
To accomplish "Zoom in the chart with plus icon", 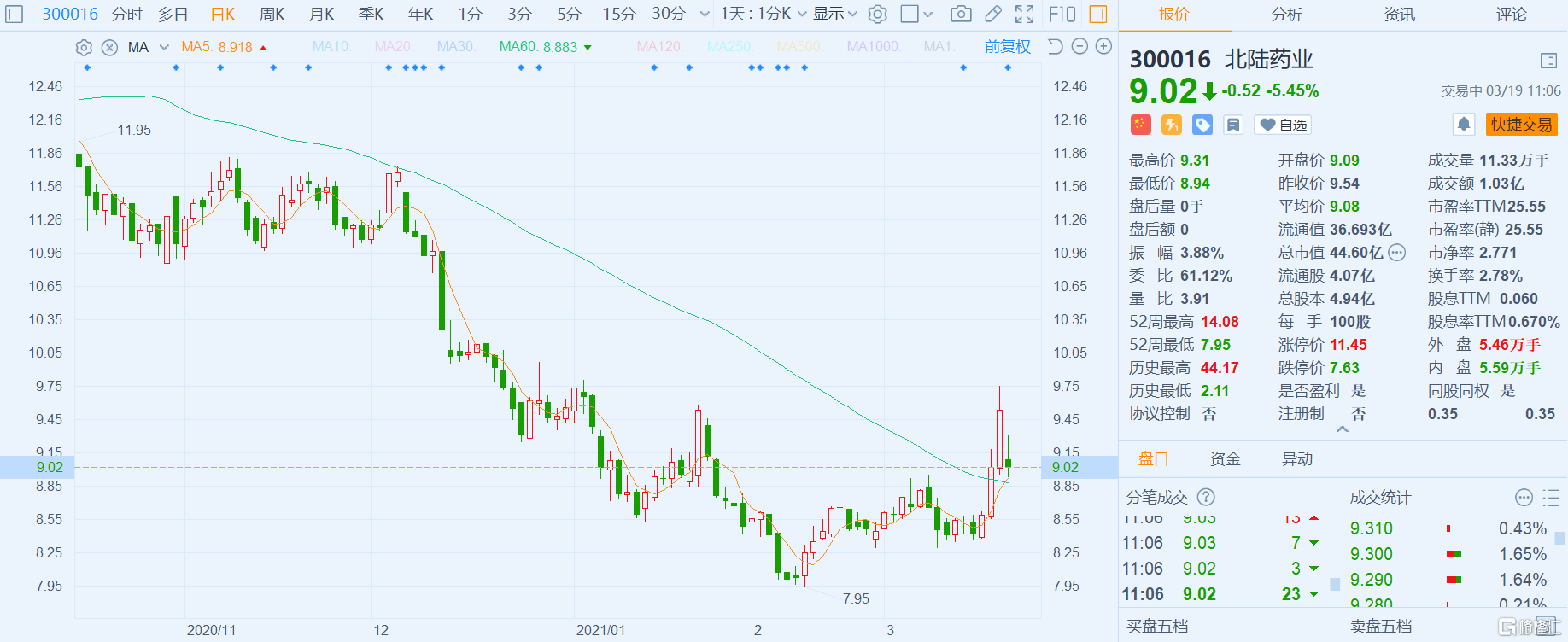I will (x=1103, y=47).
